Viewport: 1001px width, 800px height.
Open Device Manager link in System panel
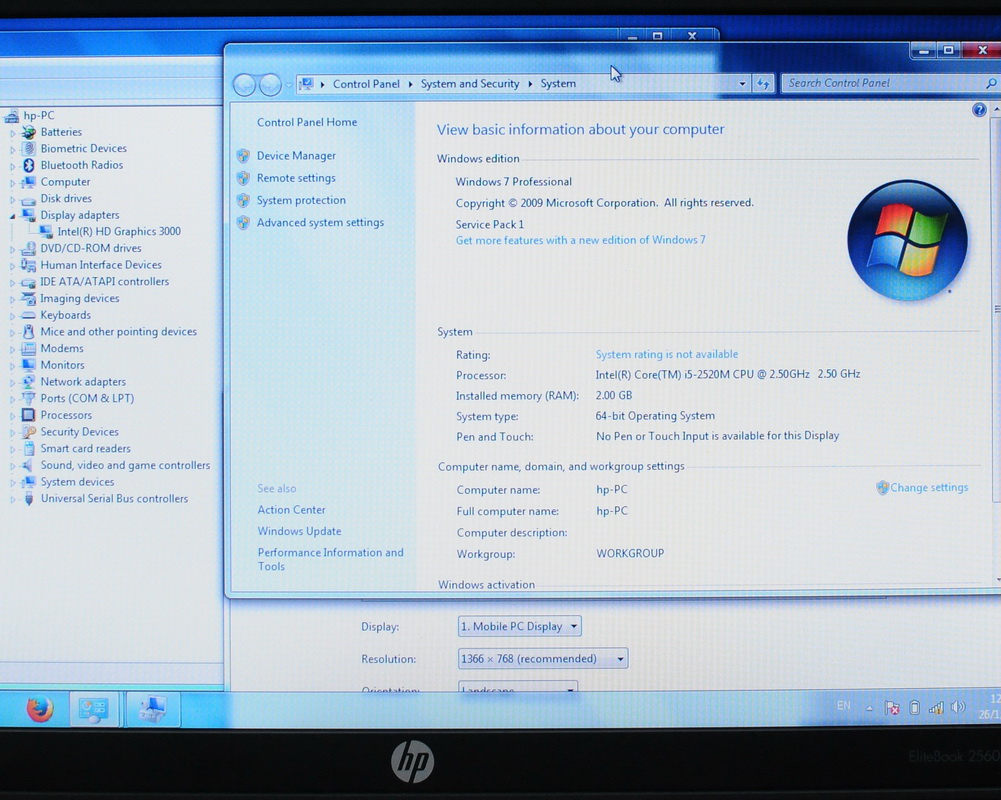coord(296,156)
